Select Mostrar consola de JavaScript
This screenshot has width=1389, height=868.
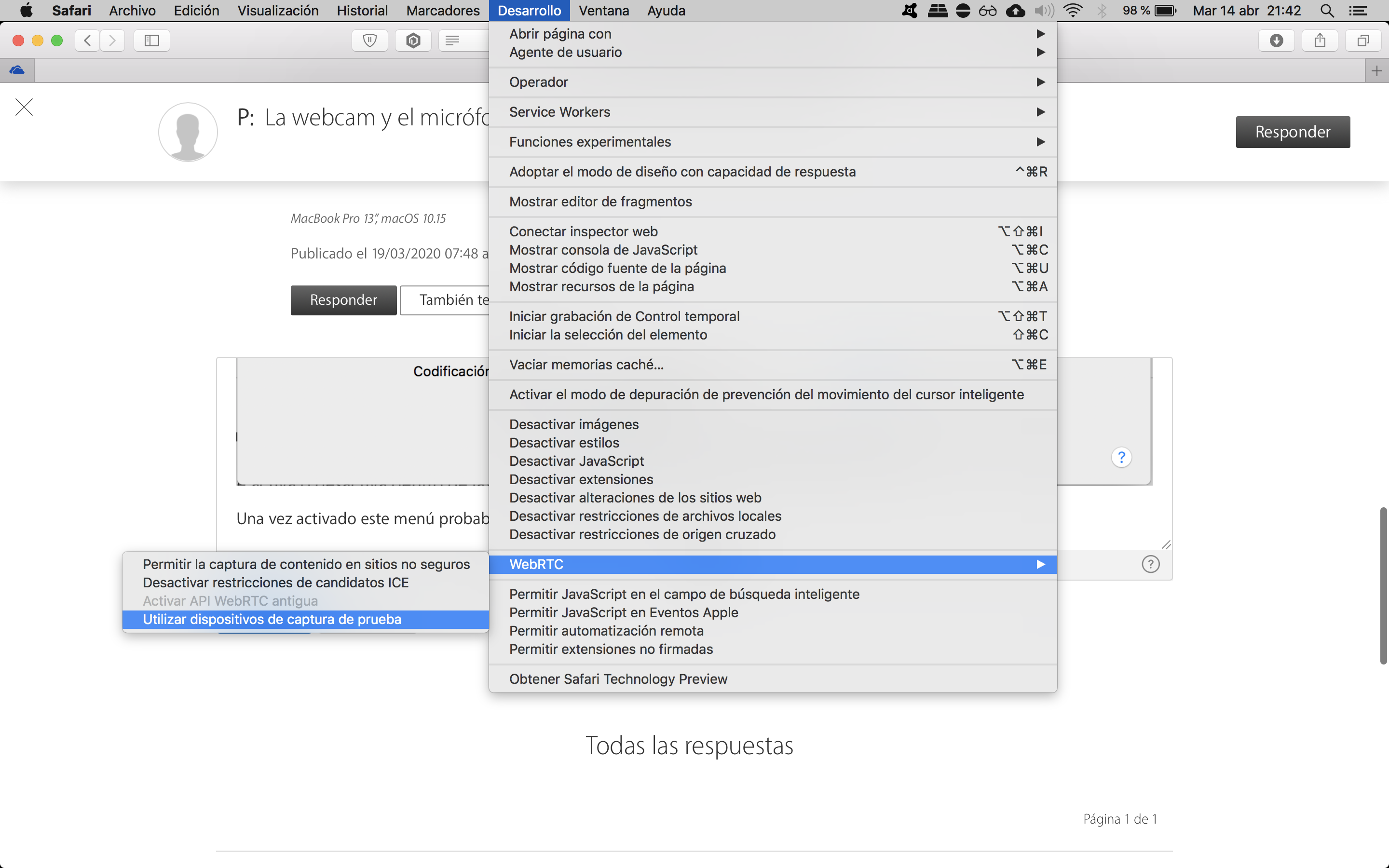603,250
